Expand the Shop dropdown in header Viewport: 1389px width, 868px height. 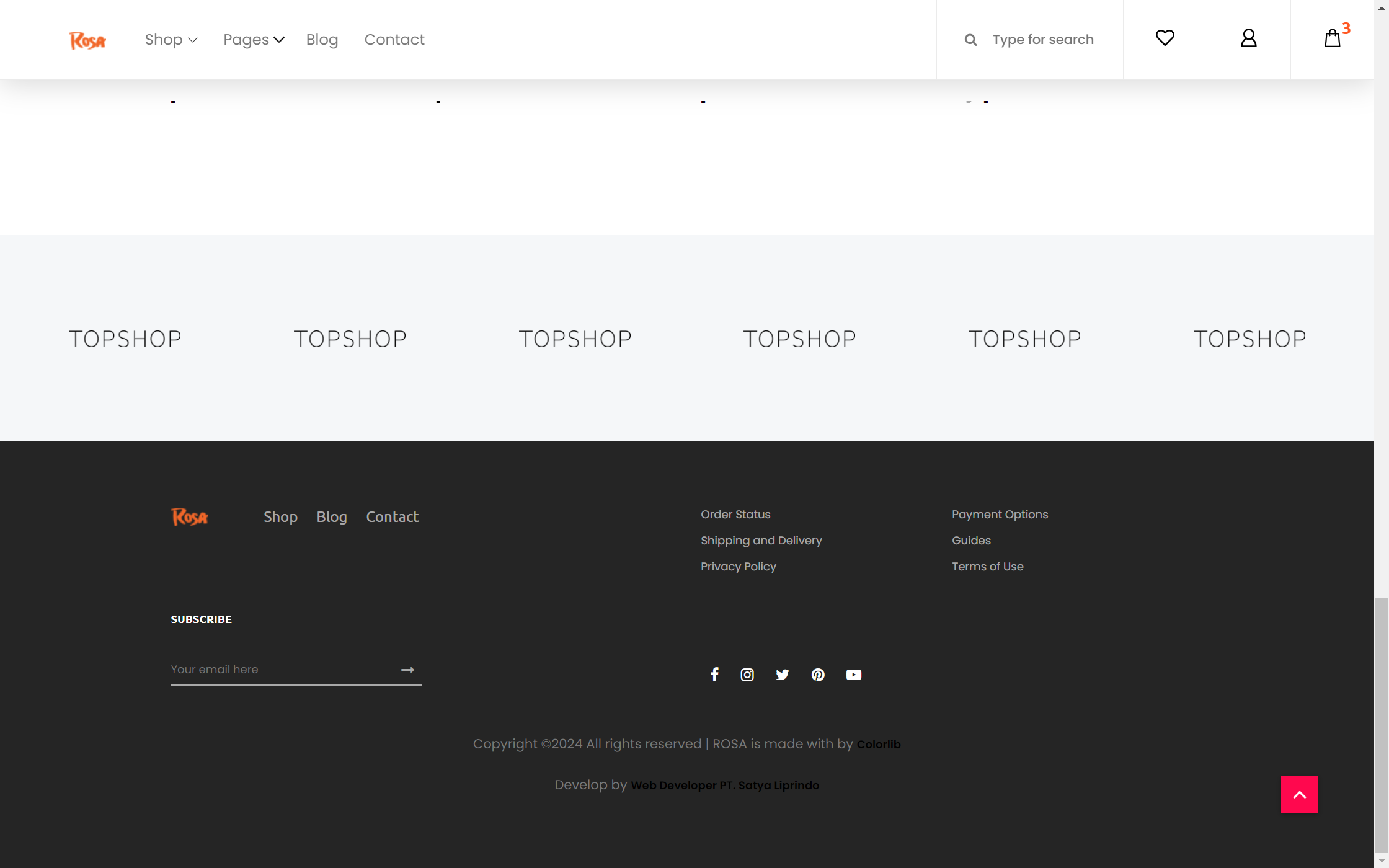[171, 40]
